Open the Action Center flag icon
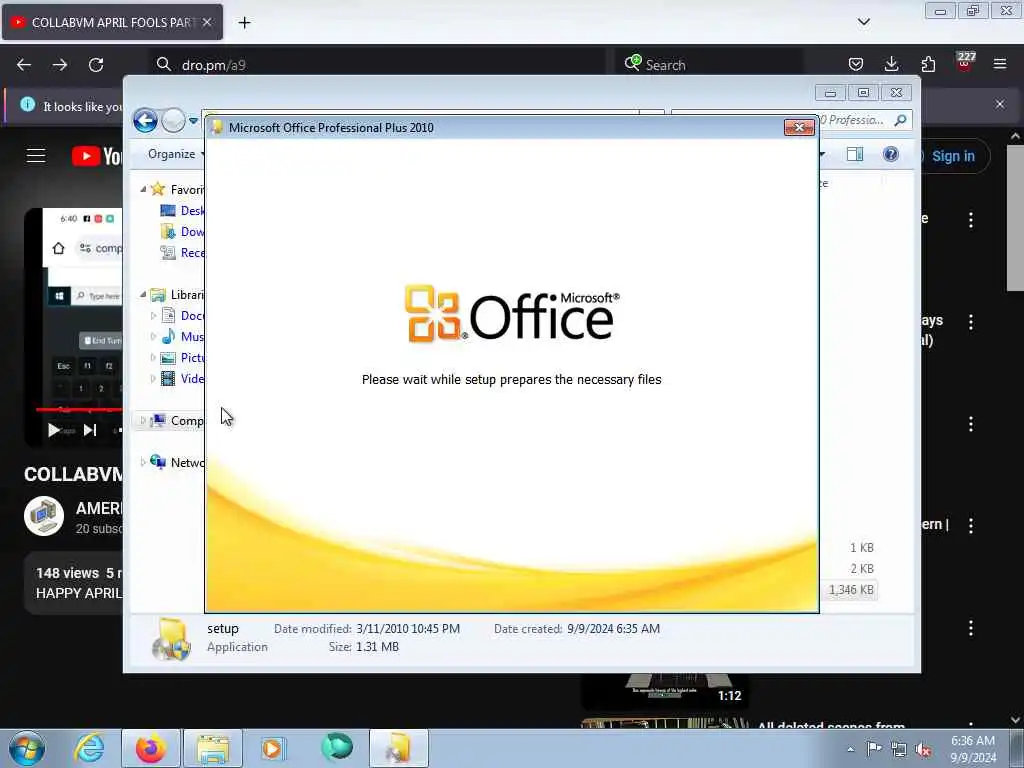Viewport: 1024px width, 768px height. [x=874, y=749]
